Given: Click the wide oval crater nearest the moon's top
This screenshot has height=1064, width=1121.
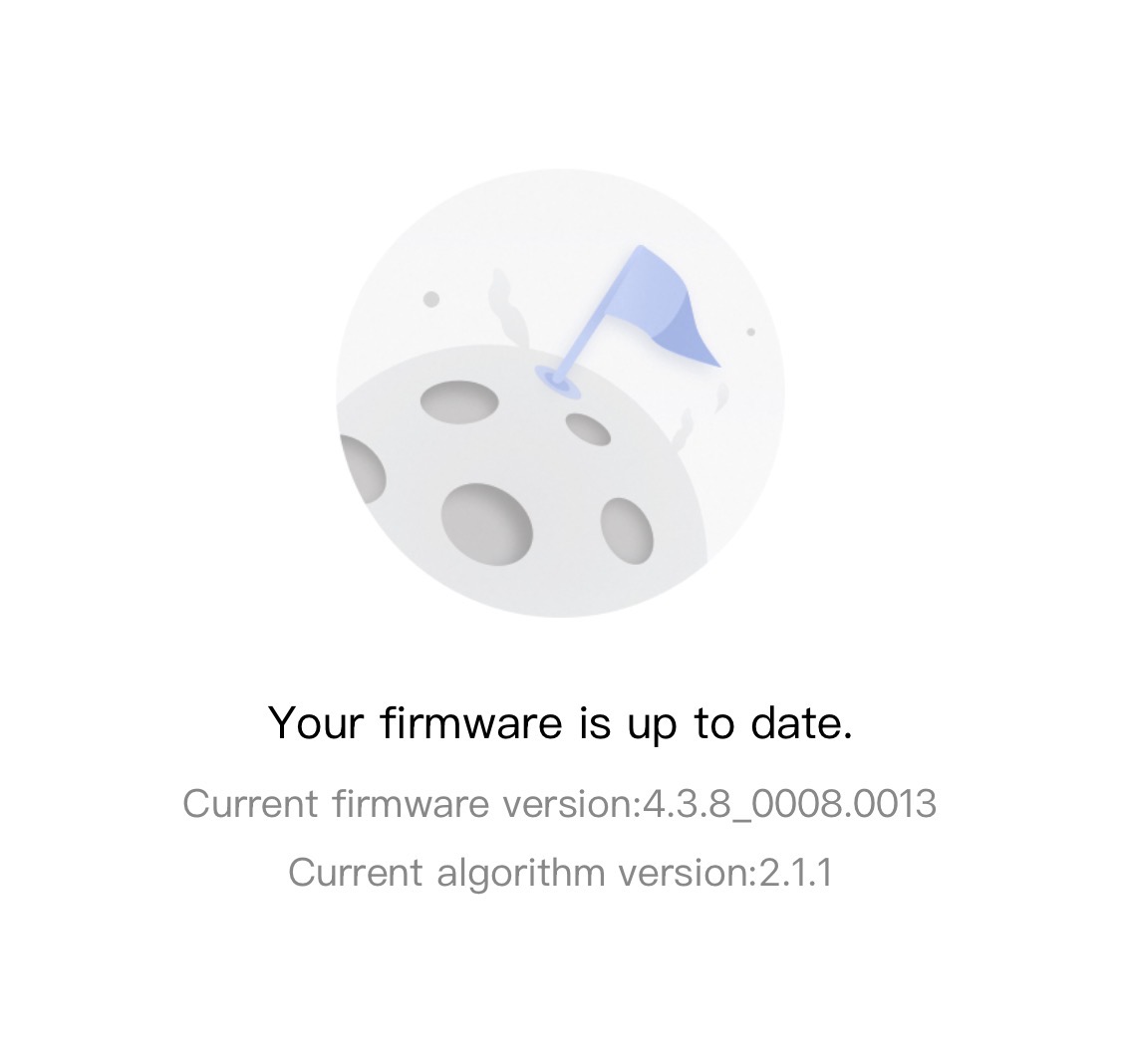Looking at the screenshot, I should (x=458, y=401).
